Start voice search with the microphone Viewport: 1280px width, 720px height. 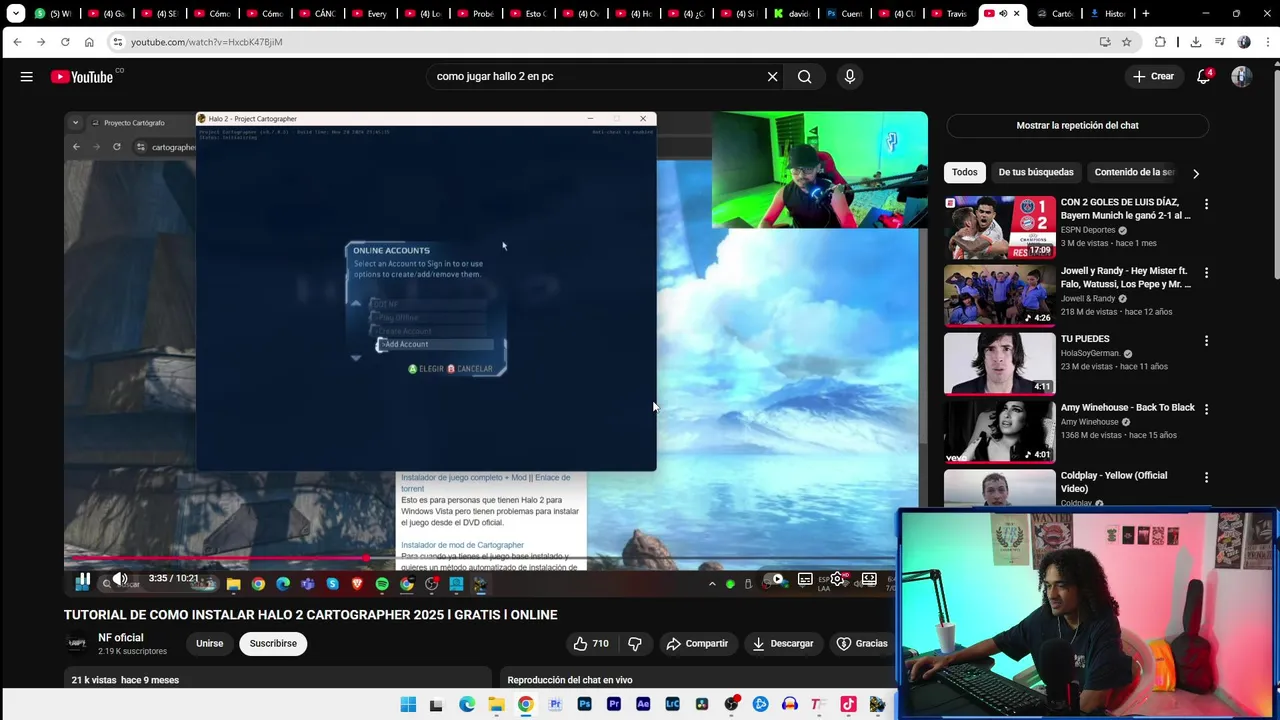coord(850,77)
